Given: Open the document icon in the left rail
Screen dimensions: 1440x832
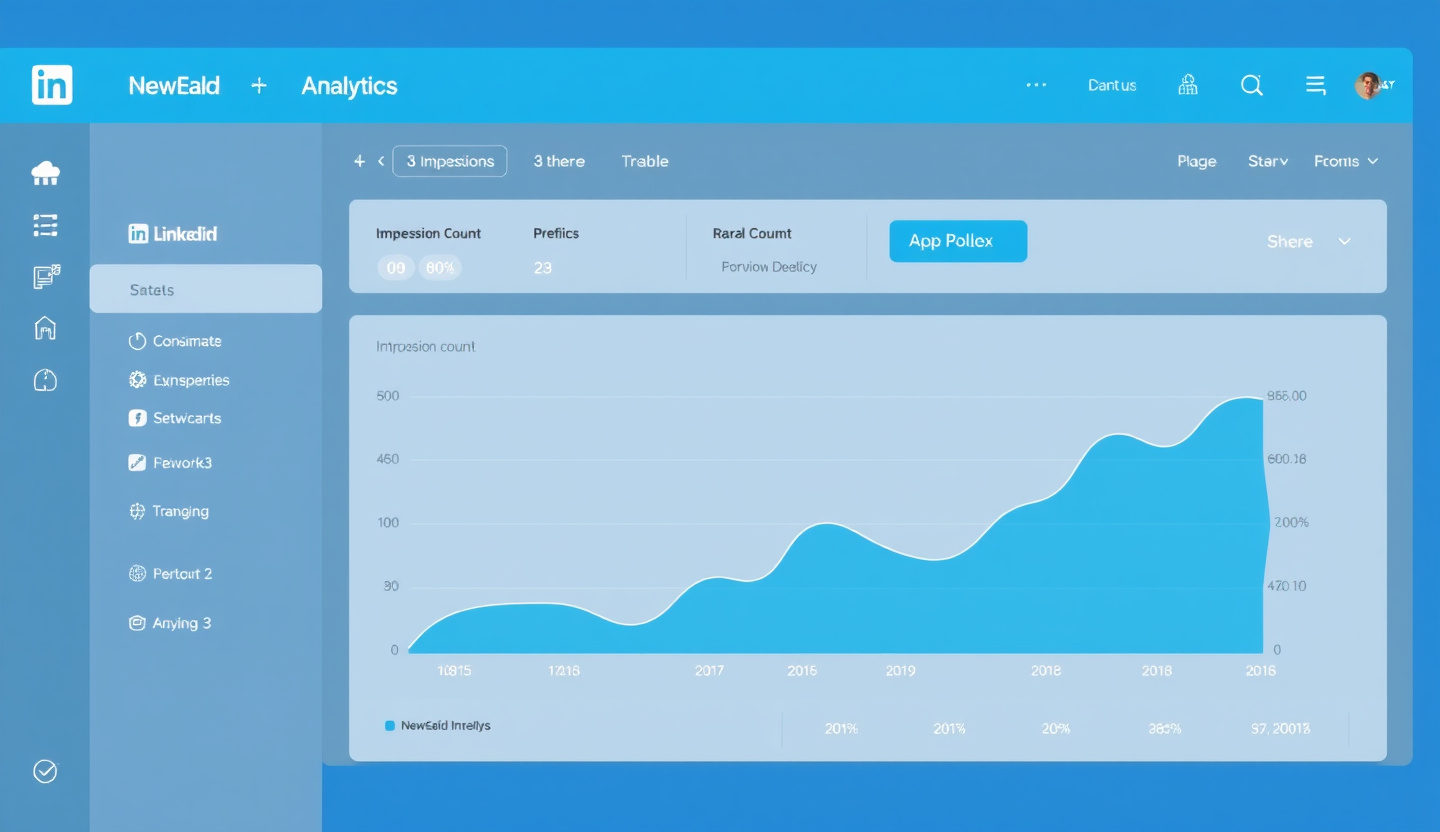Looking at the screenshot, I should [45, 277].
